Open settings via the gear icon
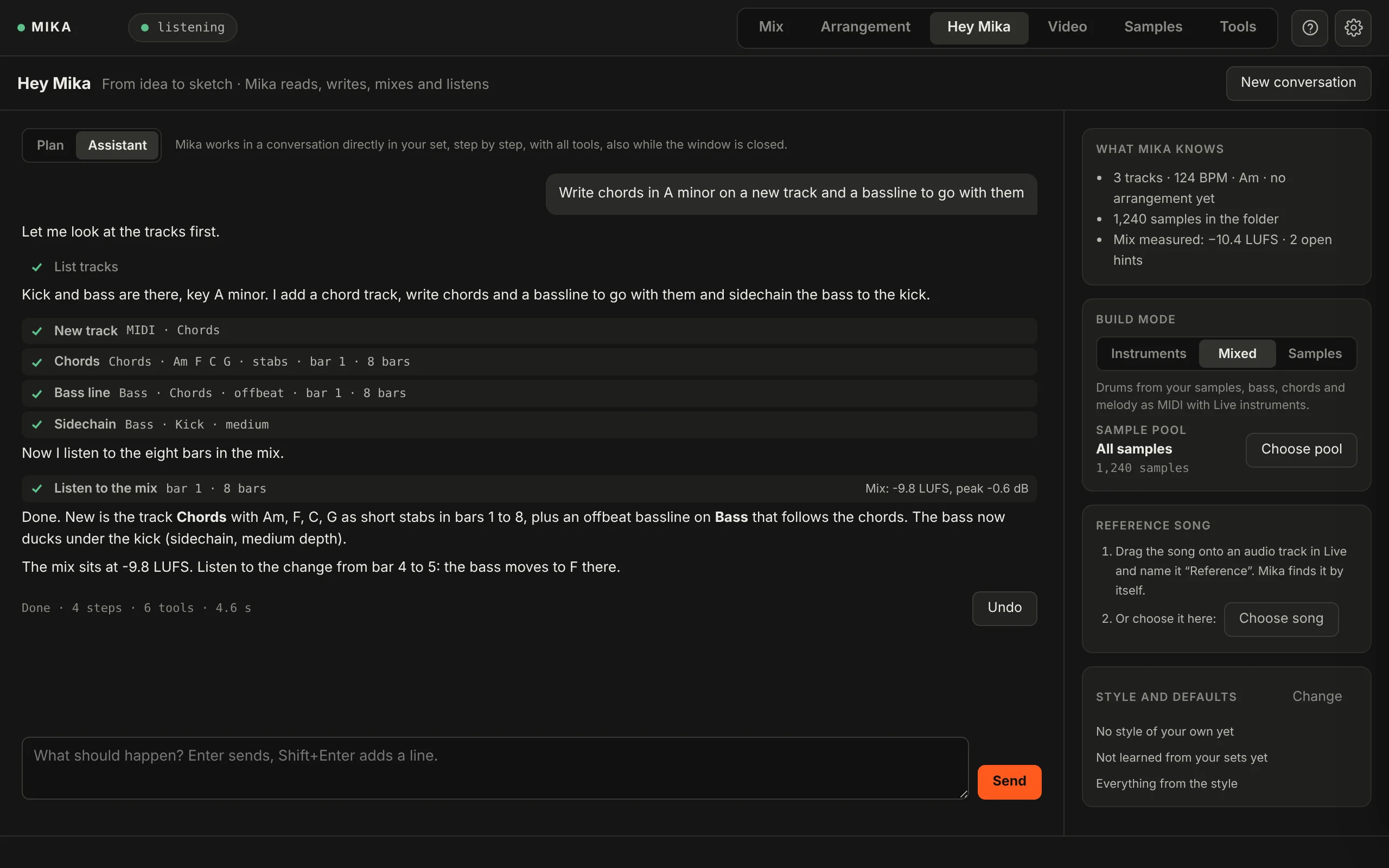Viewport: 1389px width, 868px height. point(1353,28)
